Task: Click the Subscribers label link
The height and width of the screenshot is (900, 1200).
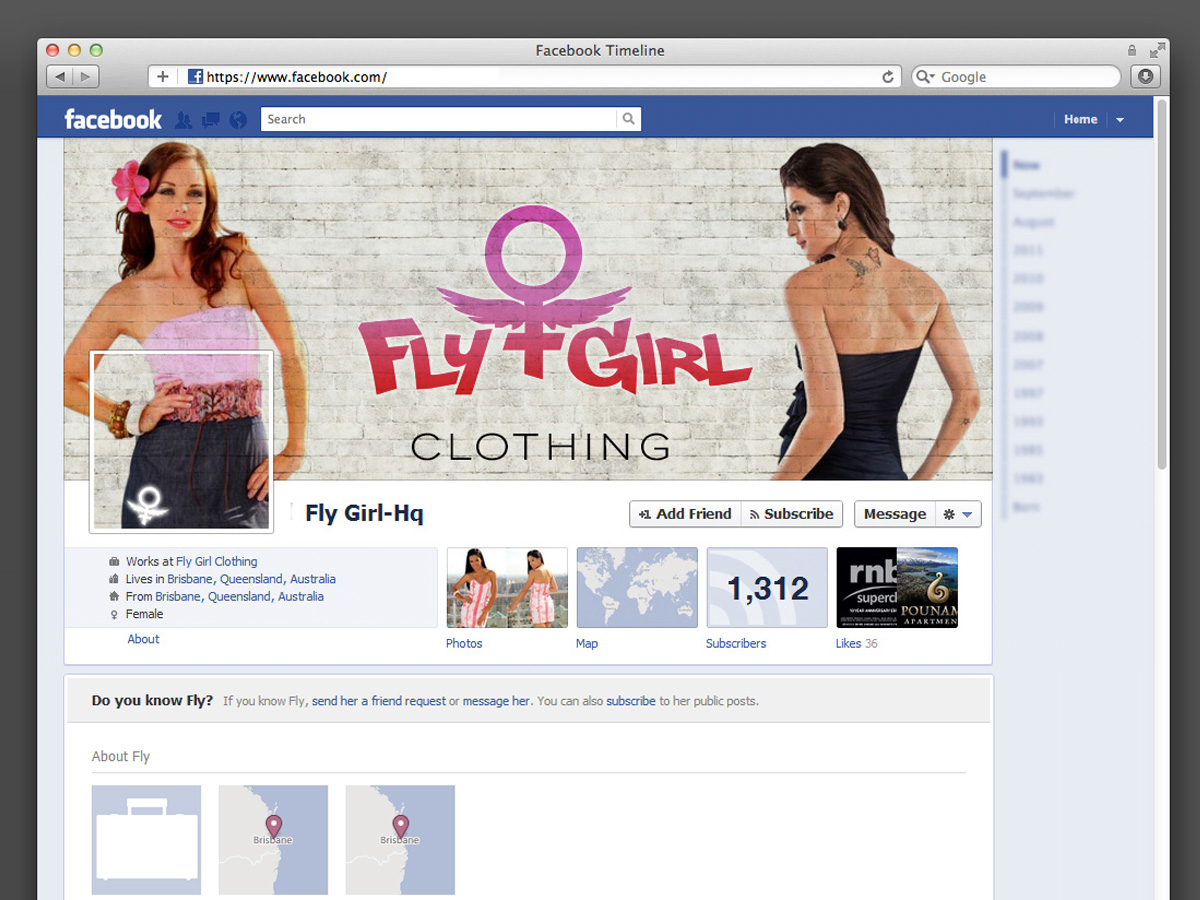Action: tap(736, 644)
